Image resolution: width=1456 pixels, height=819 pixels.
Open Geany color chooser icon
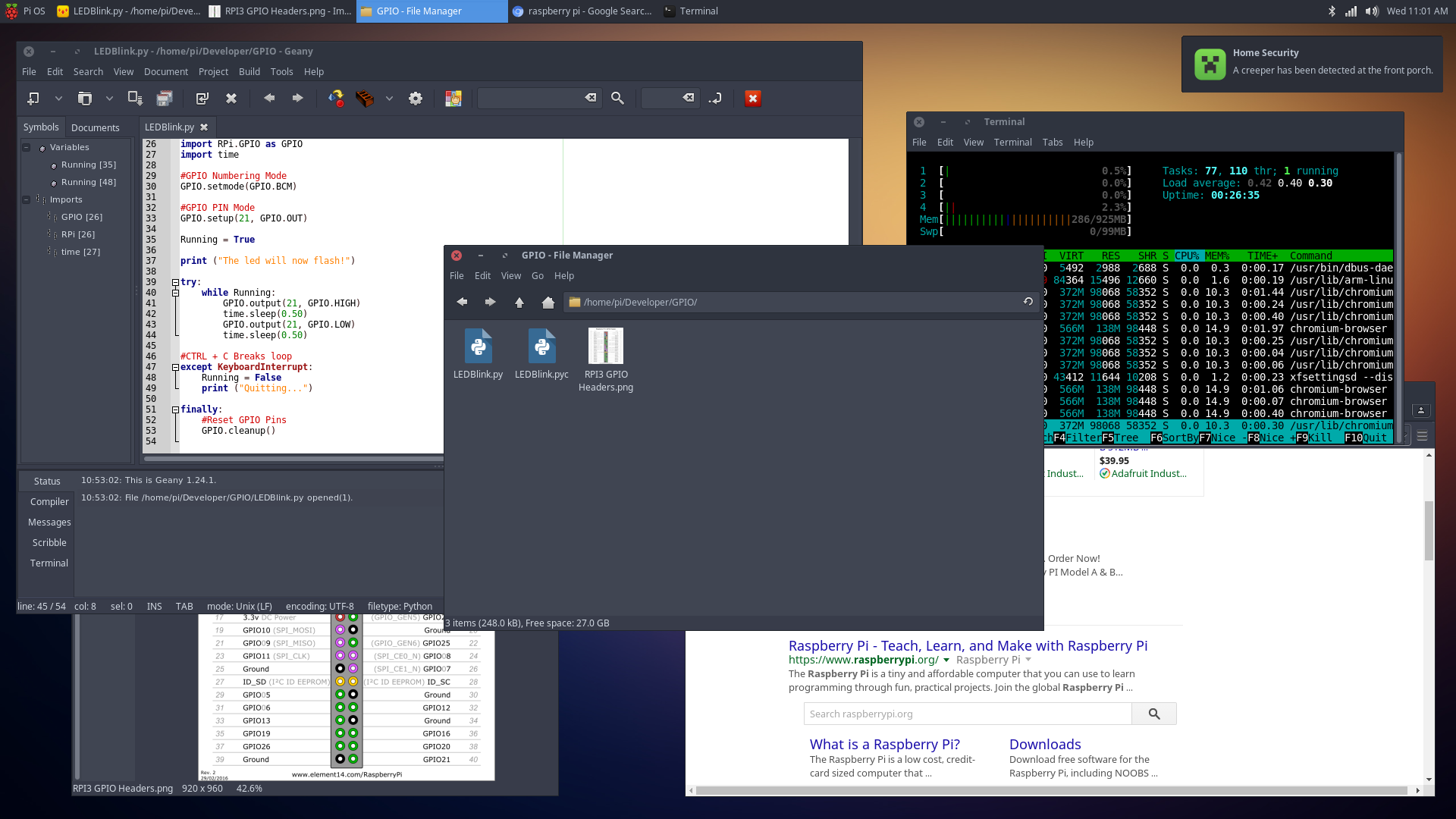453,99
